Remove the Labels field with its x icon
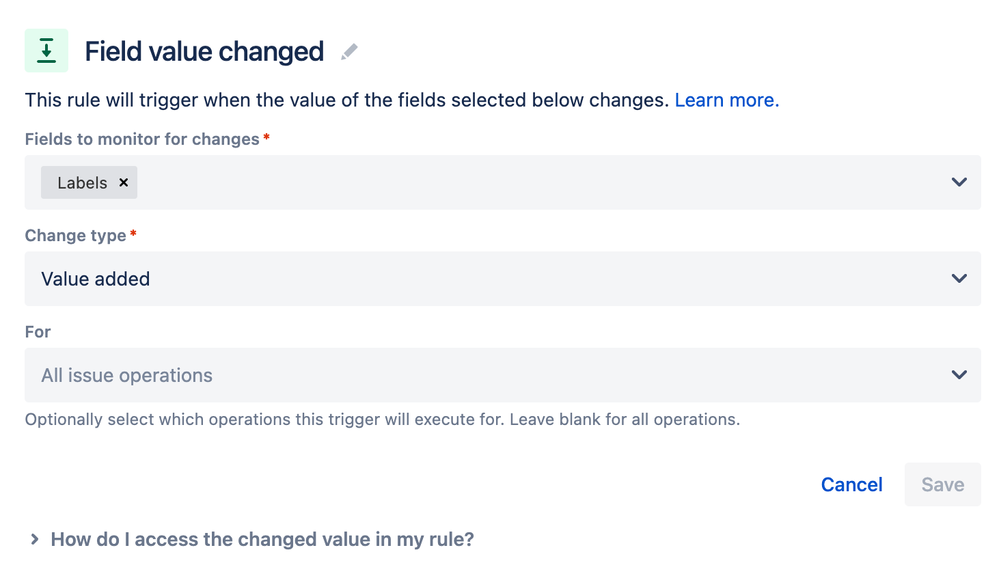 point(124,182)
